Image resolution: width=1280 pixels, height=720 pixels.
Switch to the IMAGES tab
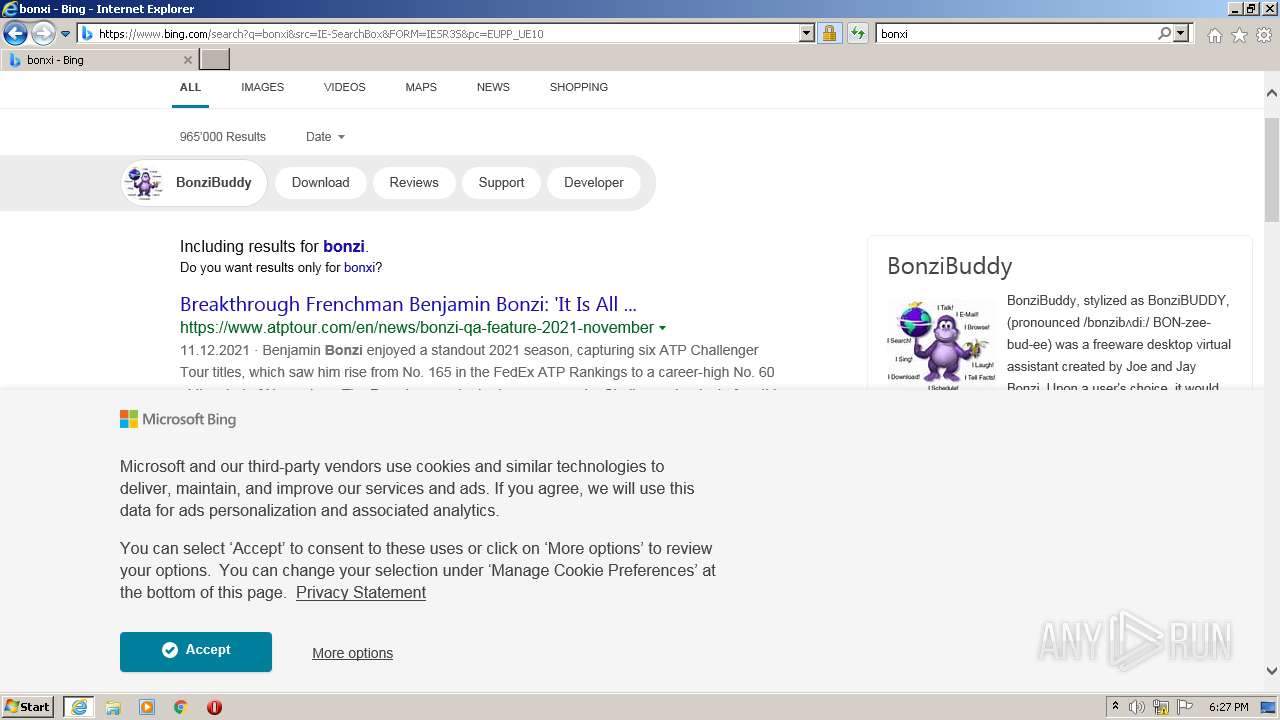pyautogui.click(x=262, y=87)
